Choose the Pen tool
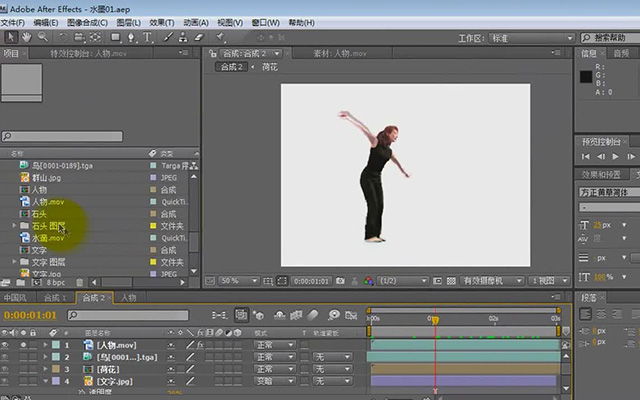This screenshot has width=640, height=400. pyautogui.click(x=131, y=38)
